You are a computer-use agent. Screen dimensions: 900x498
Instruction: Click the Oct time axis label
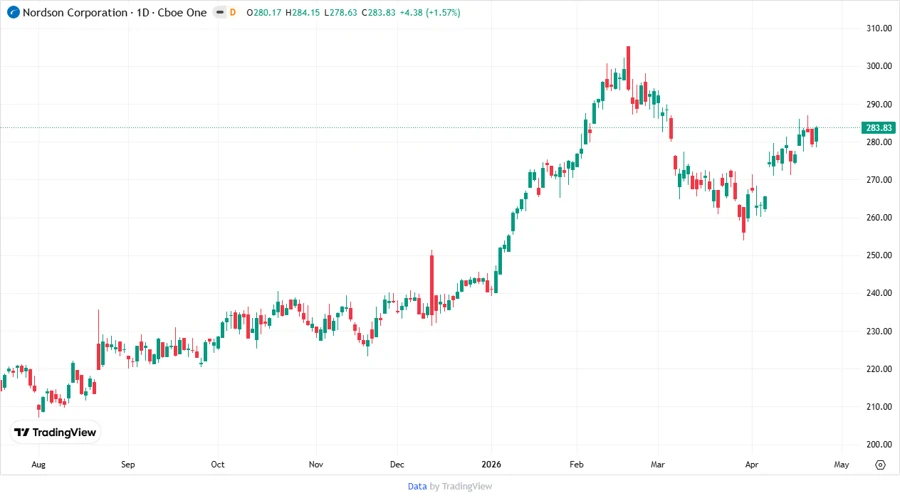(x=218, y=465)
